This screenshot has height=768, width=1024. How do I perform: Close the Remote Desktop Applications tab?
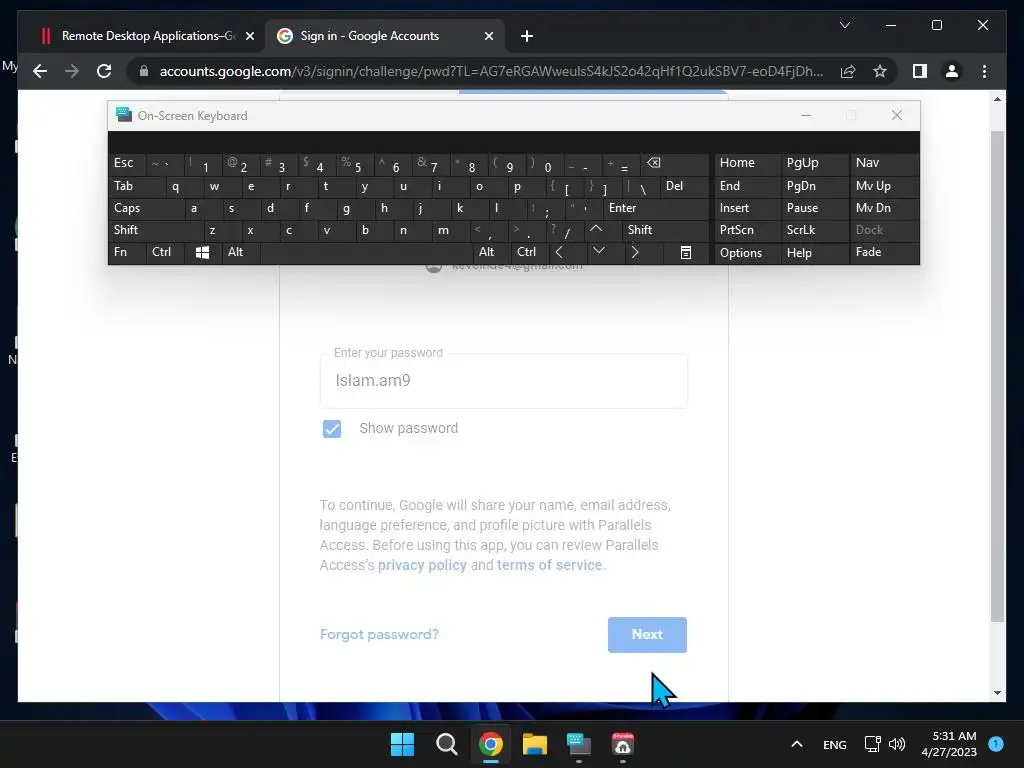pos(249,36)
